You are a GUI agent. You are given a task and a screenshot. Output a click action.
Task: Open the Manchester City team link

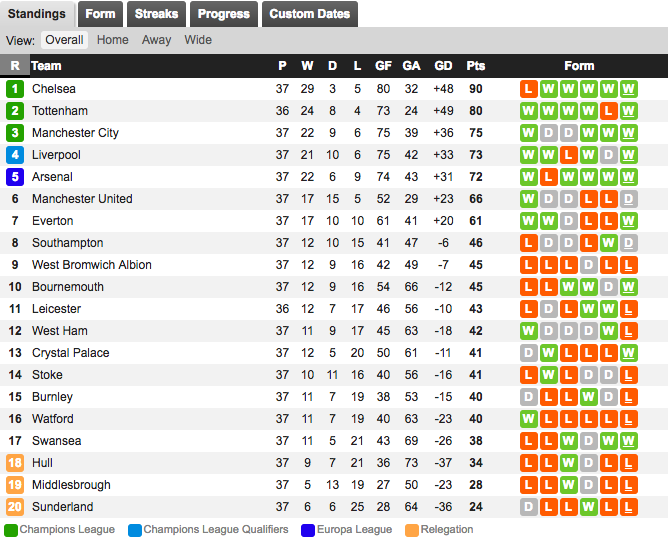tap(75, 133)
